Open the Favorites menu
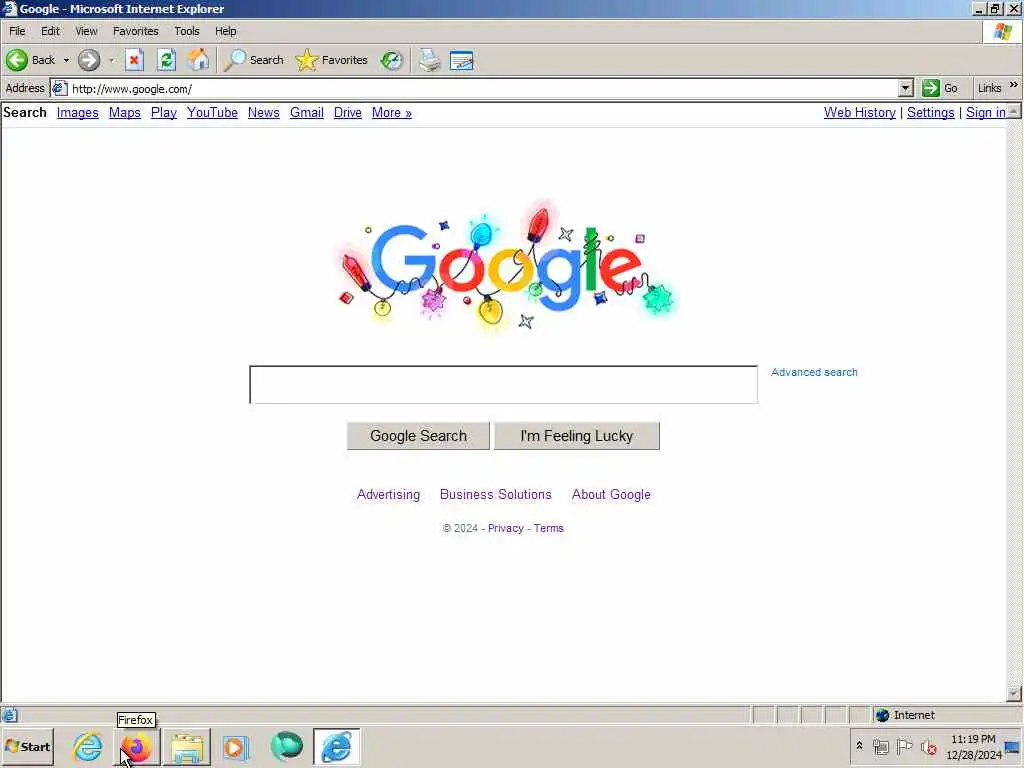The width and height of the screenshot is (1024, 768). click(136, 31)
